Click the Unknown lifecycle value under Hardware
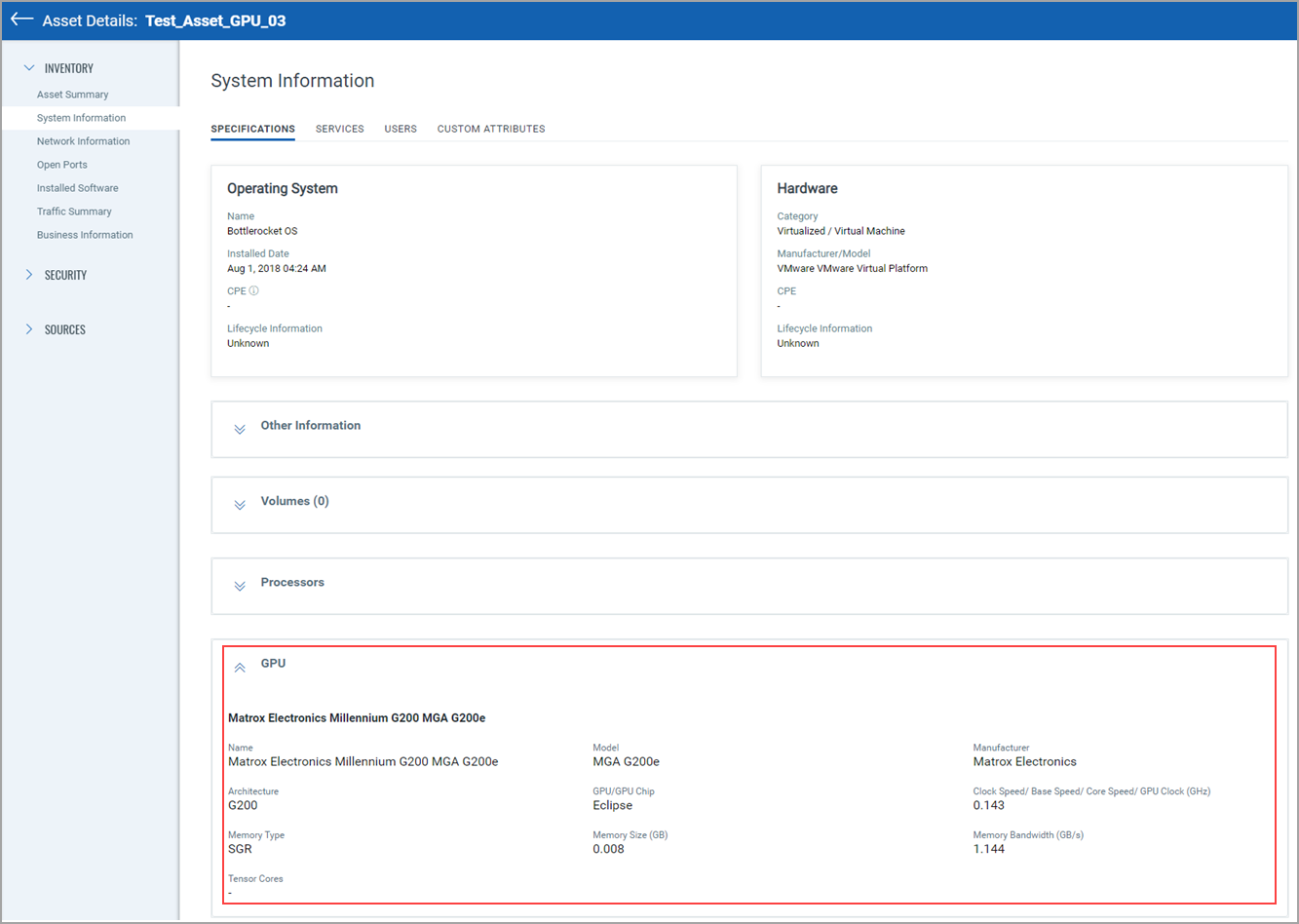Viewport: 1299px width, 924px height. (x=798, y=343)
